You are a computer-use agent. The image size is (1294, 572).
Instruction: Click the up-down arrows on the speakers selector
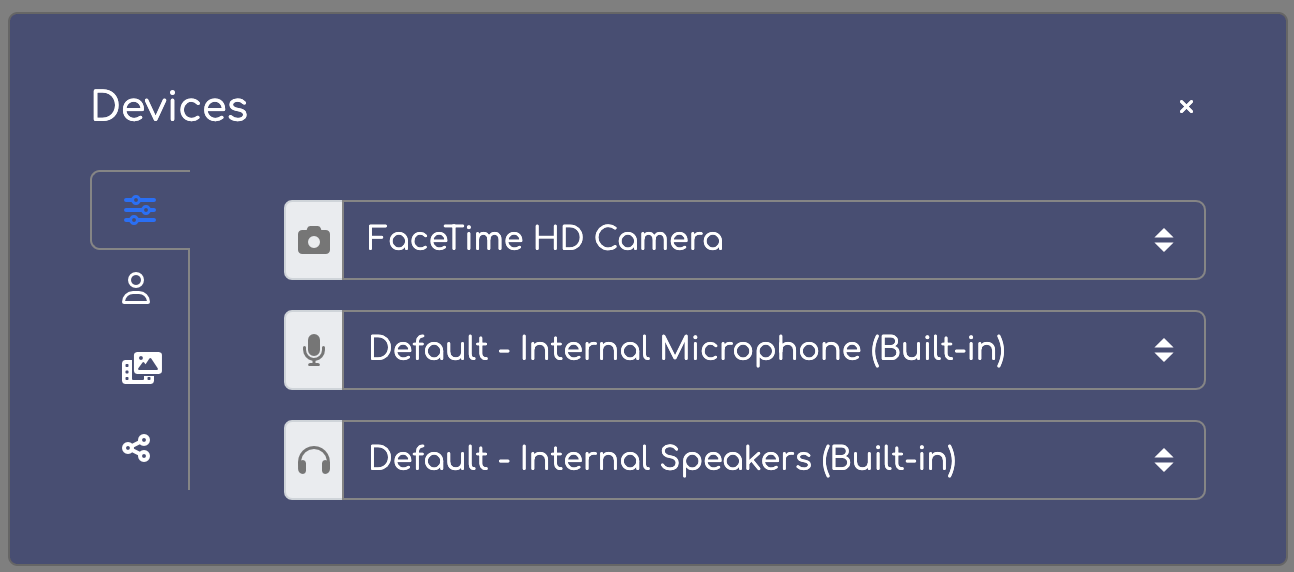(1163, 460)
